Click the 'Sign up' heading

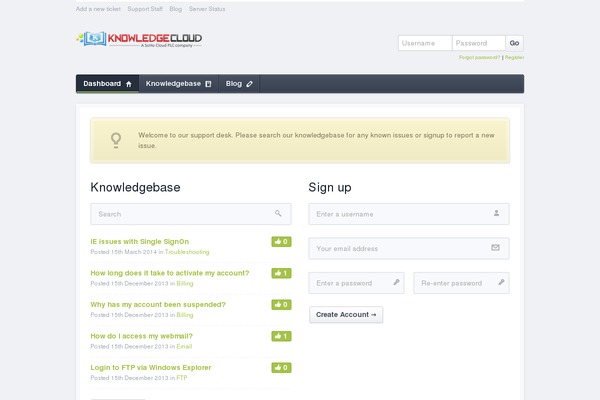330,188
